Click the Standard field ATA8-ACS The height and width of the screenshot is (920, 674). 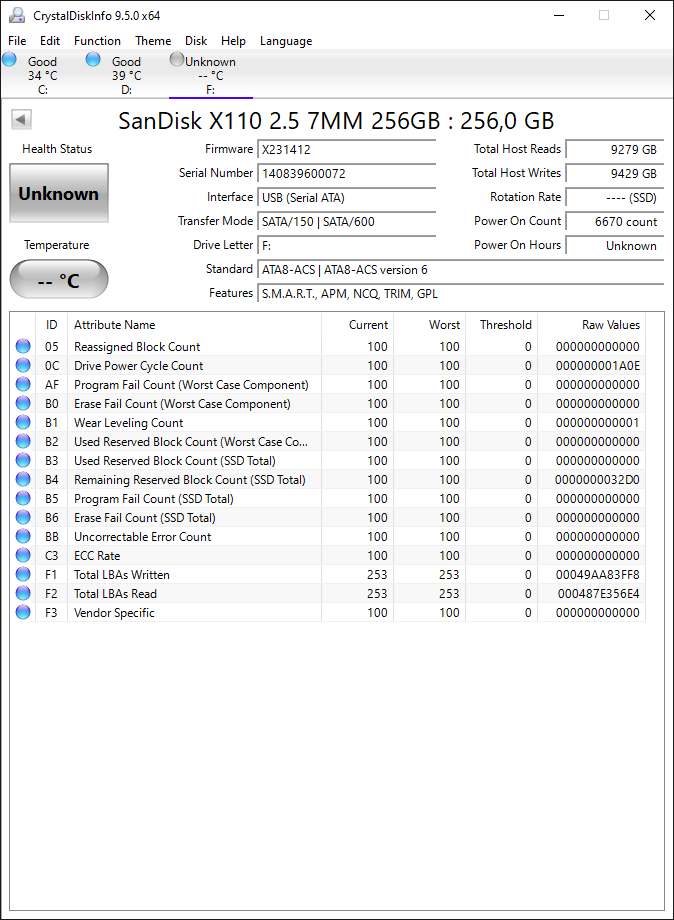[x=460, y=270]
